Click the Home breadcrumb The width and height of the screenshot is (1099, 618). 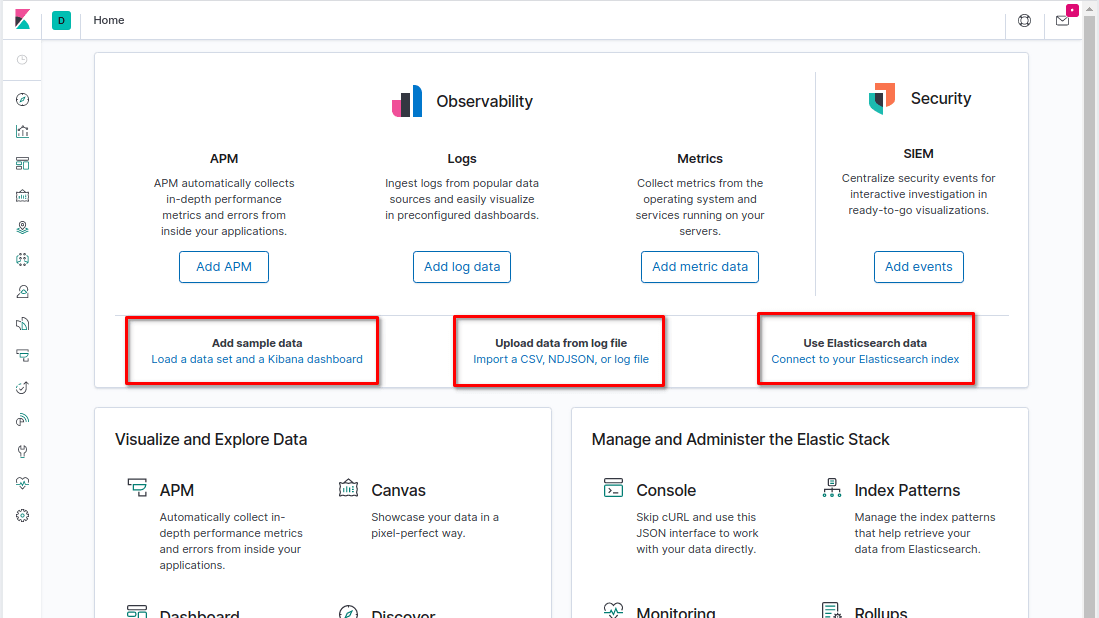pos(108,20)
